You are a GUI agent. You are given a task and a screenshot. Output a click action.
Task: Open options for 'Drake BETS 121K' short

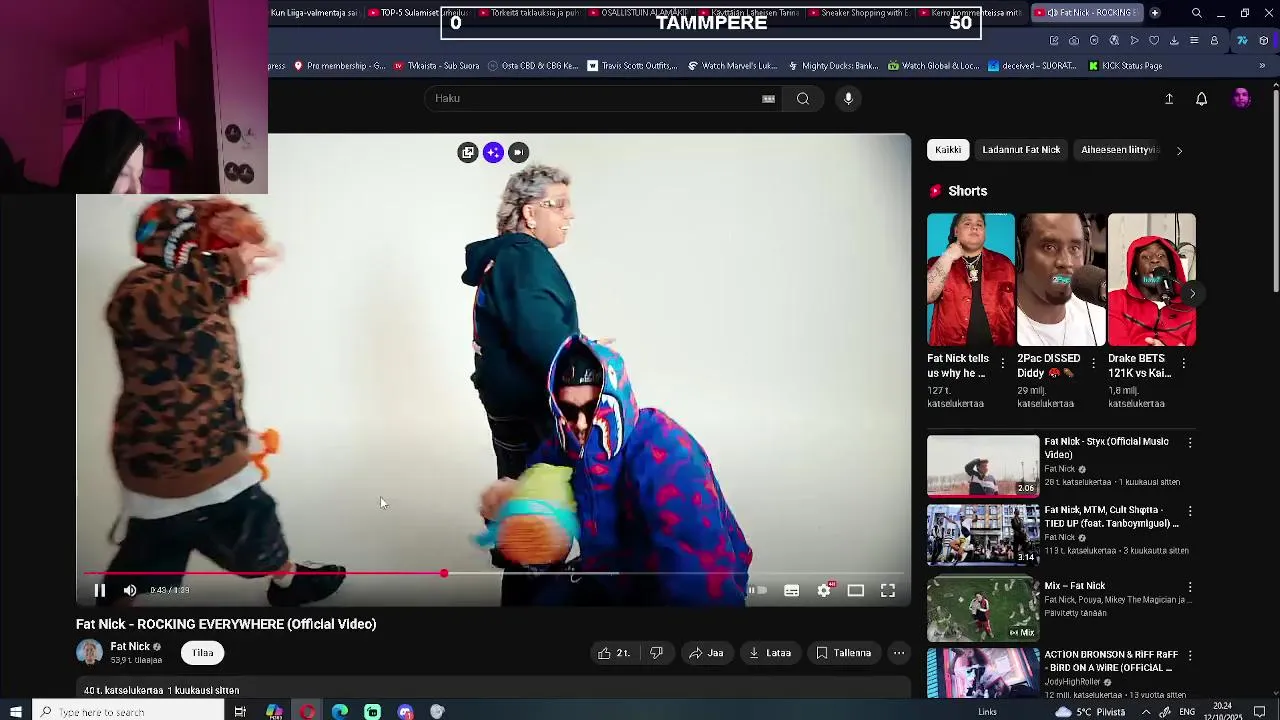coord(1184,363)
